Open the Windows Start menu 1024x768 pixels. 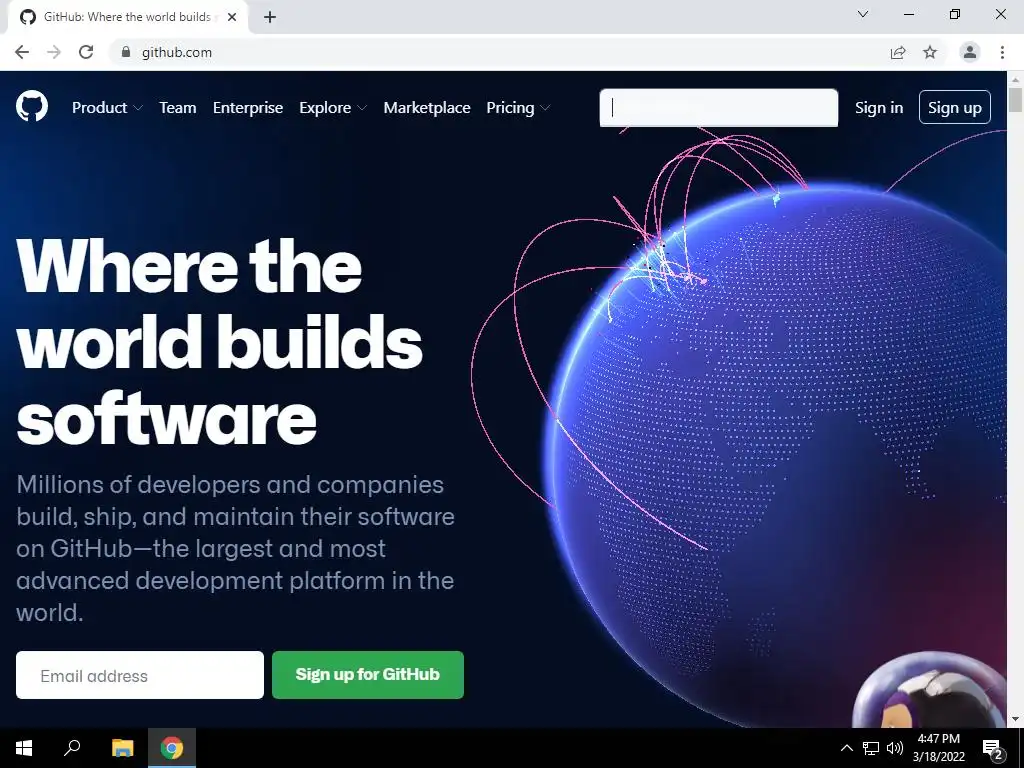(x=24, y=748)
